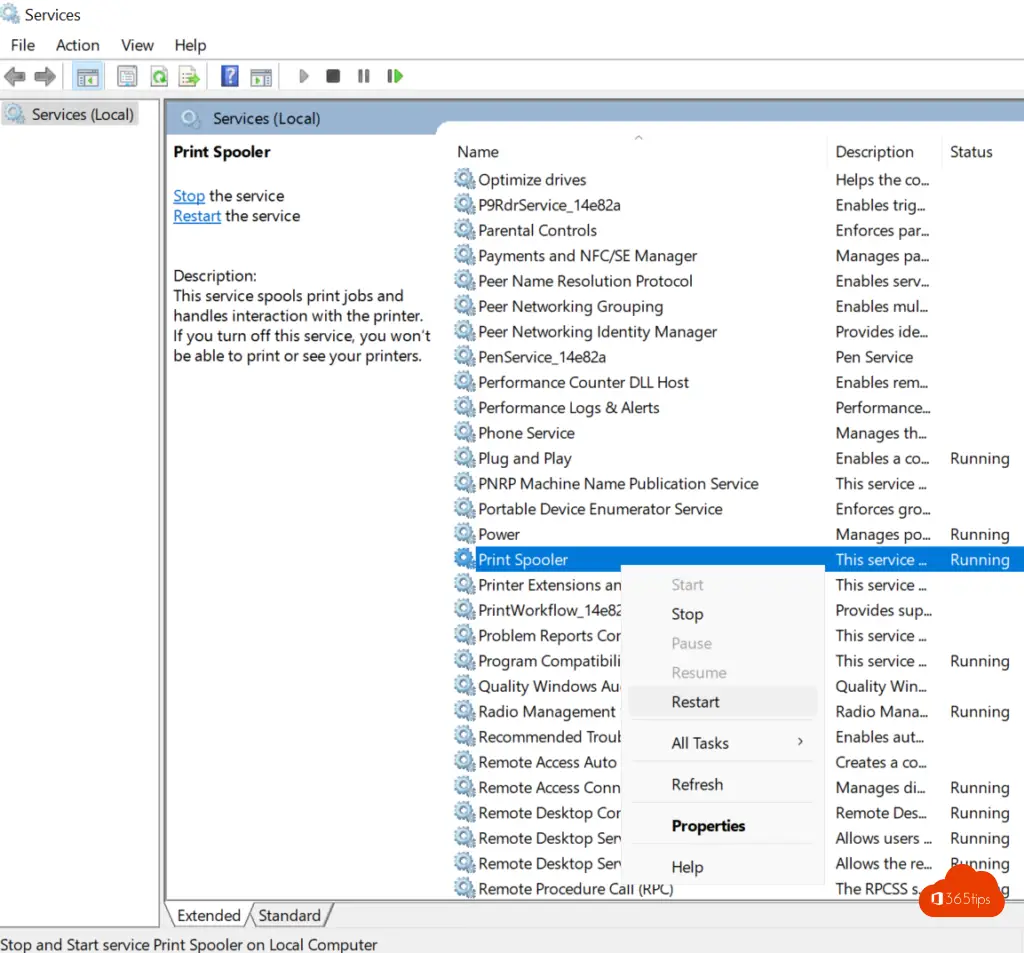The image size is (1024, 953).
Task: Click the 'Stop' the service link
Action: point(188,196)
